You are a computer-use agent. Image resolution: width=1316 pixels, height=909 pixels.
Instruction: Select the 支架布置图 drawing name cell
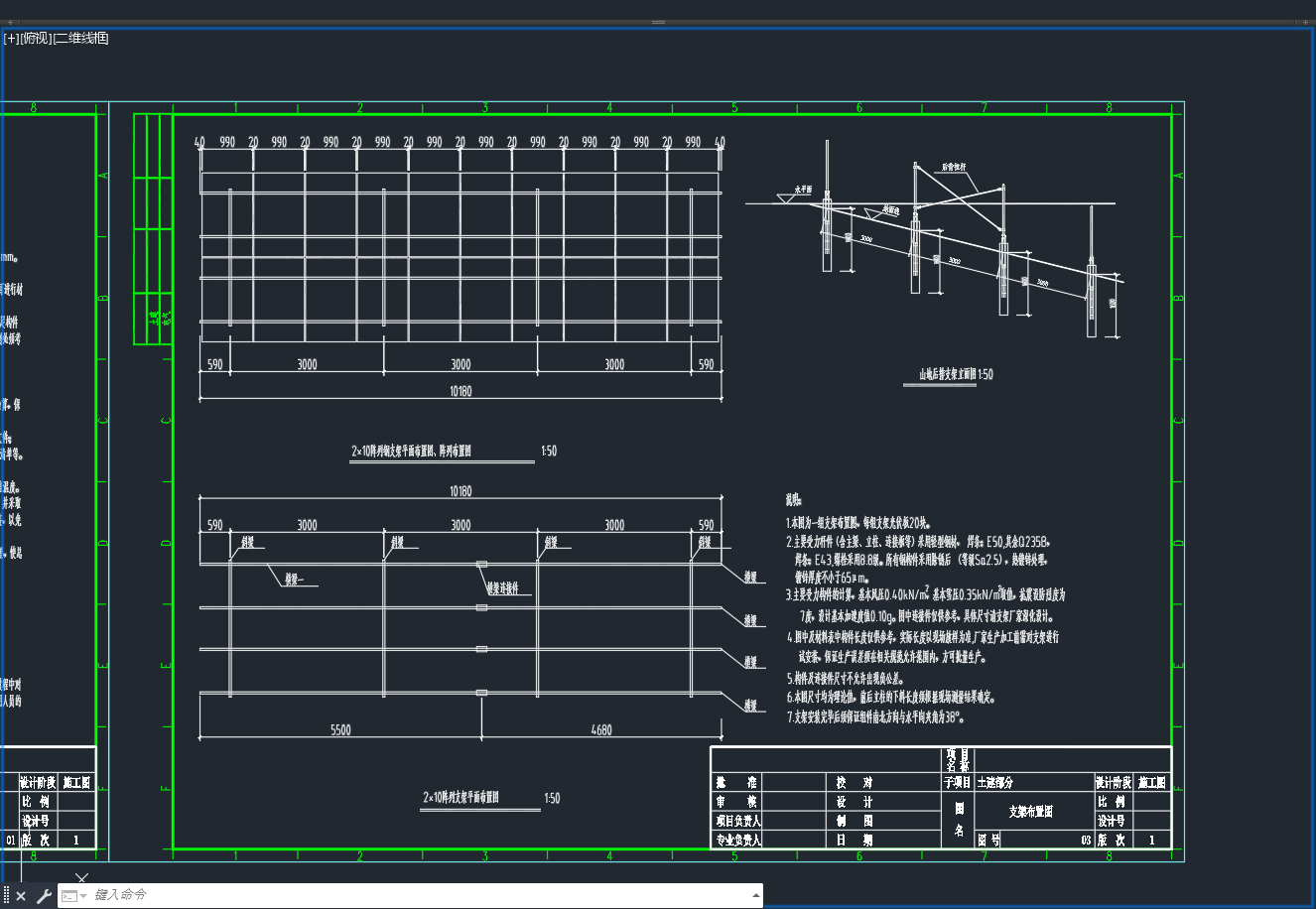[x=1032, y=812]
